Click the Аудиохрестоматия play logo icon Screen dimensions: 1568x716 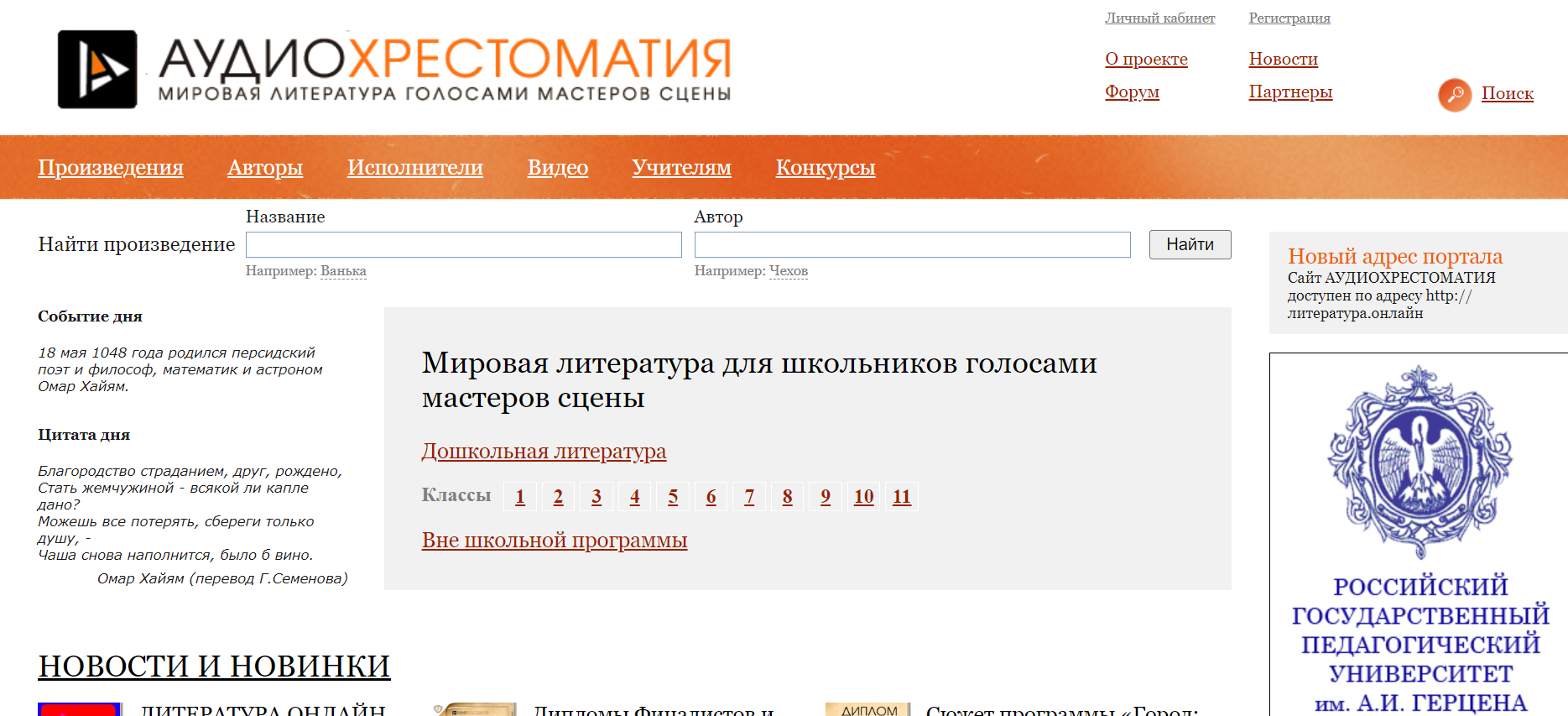(97, 70)
